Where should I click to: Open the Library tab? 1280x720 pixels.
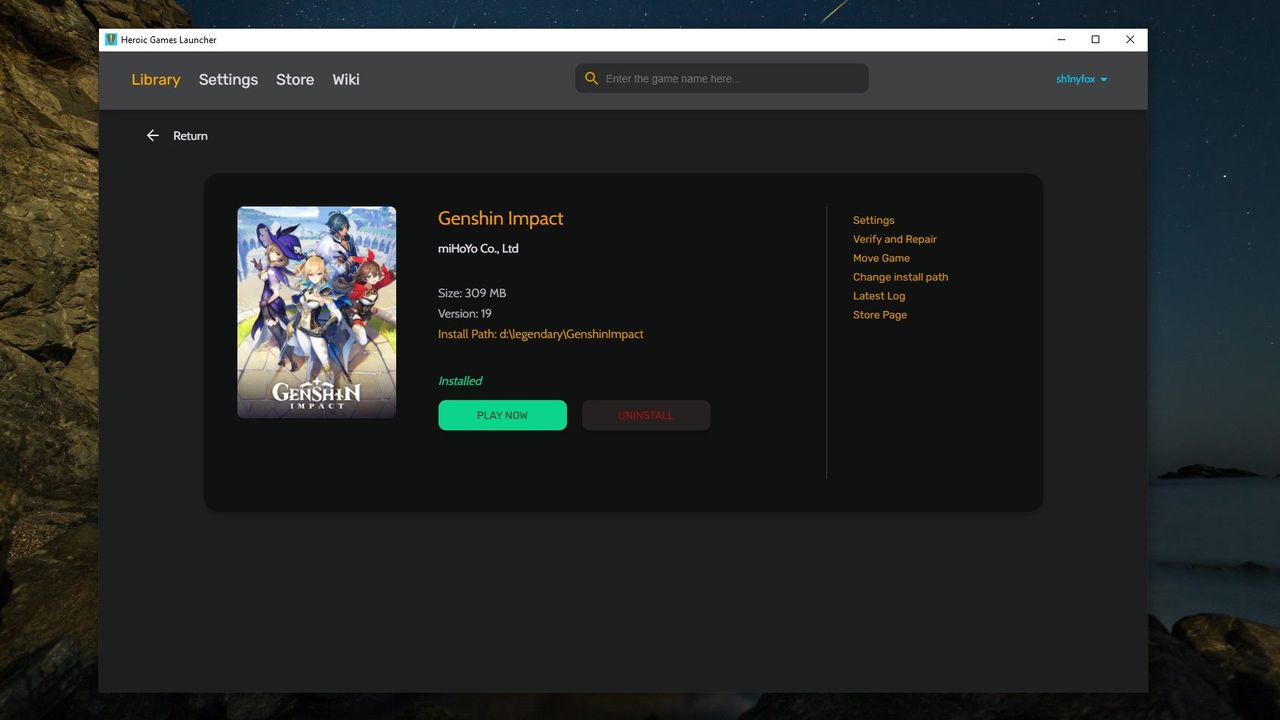click(x=156, y=79)
